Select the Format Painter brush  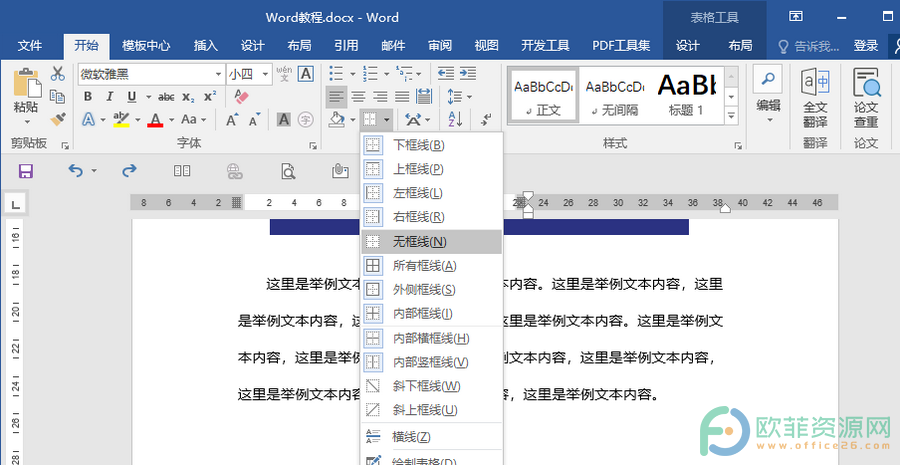click(x=57, y=119)
